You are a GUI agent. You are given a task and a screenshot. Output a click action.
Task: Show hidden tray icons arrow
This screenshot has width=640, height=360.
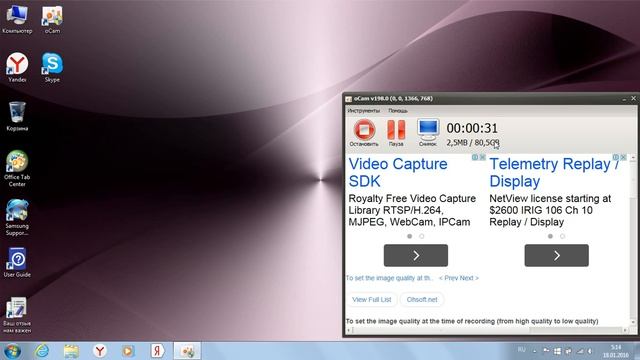(x=535, y=351)
